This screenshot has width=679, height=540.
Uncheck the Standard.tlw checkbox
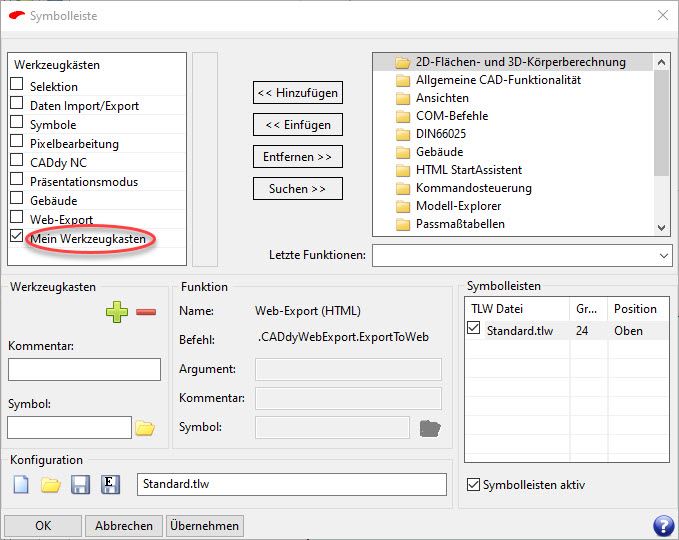click(474, 328)
